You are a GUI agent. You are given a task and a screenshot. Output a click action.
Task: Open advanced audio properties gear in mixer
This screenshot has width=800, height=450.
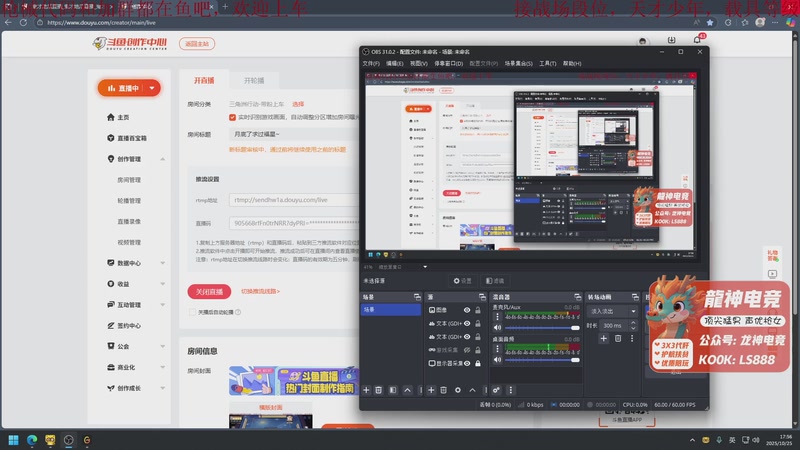[x=496, y=390]
